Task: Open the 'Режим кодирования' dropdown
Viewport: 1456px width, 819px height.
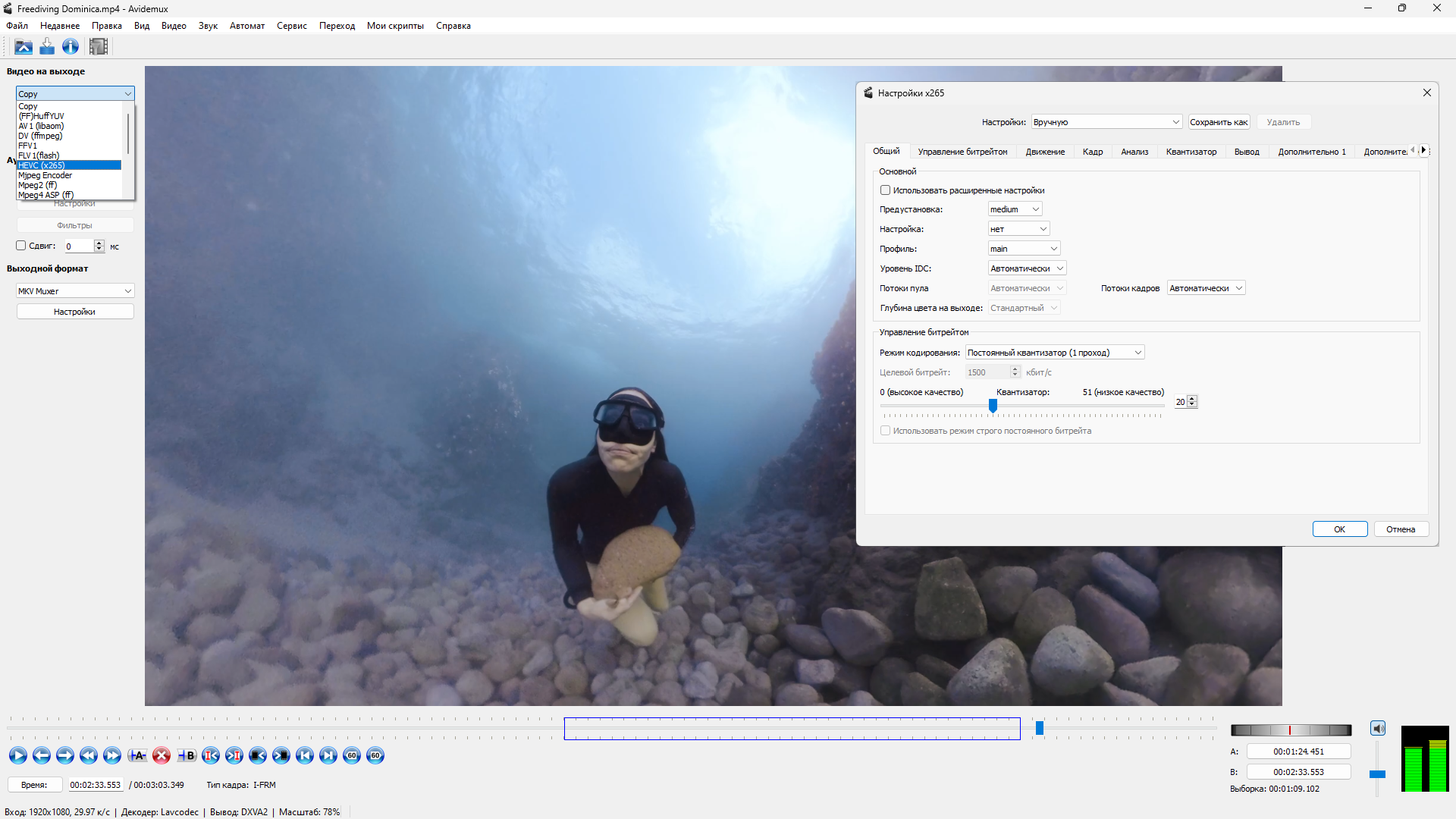Action: [1054, 353]
